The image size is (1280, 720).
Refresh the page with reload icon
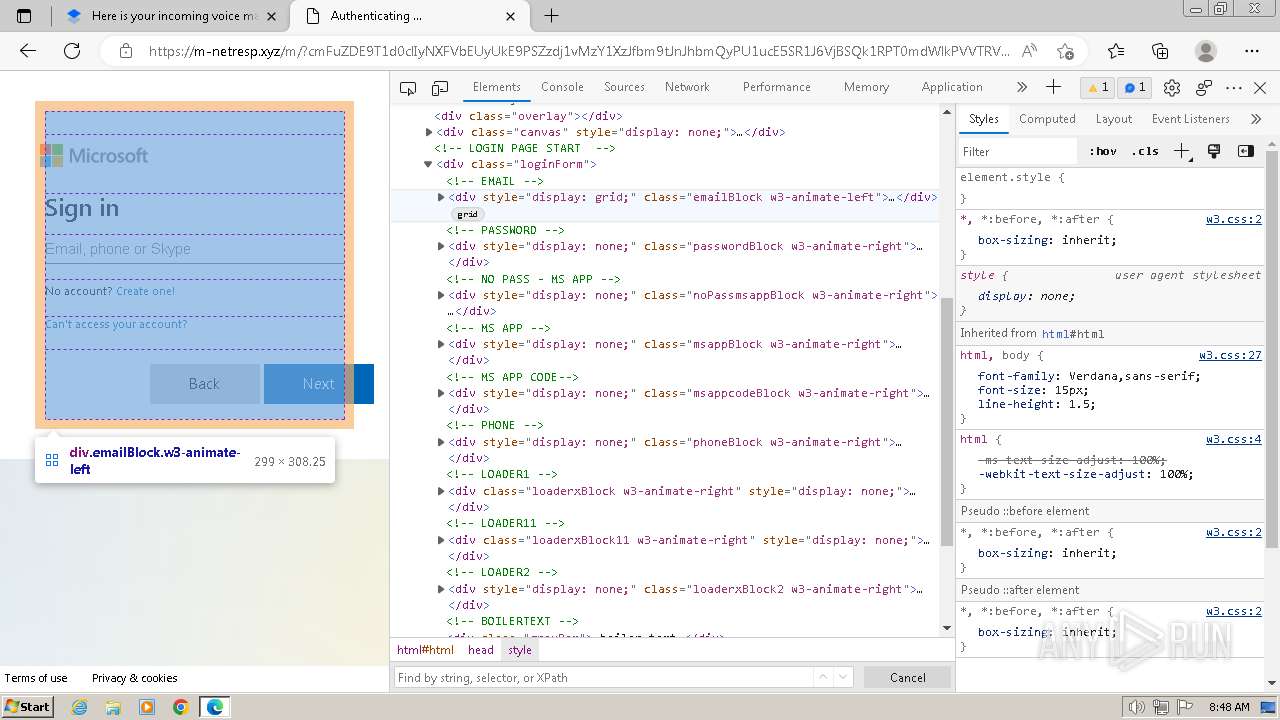click(72, 51)
